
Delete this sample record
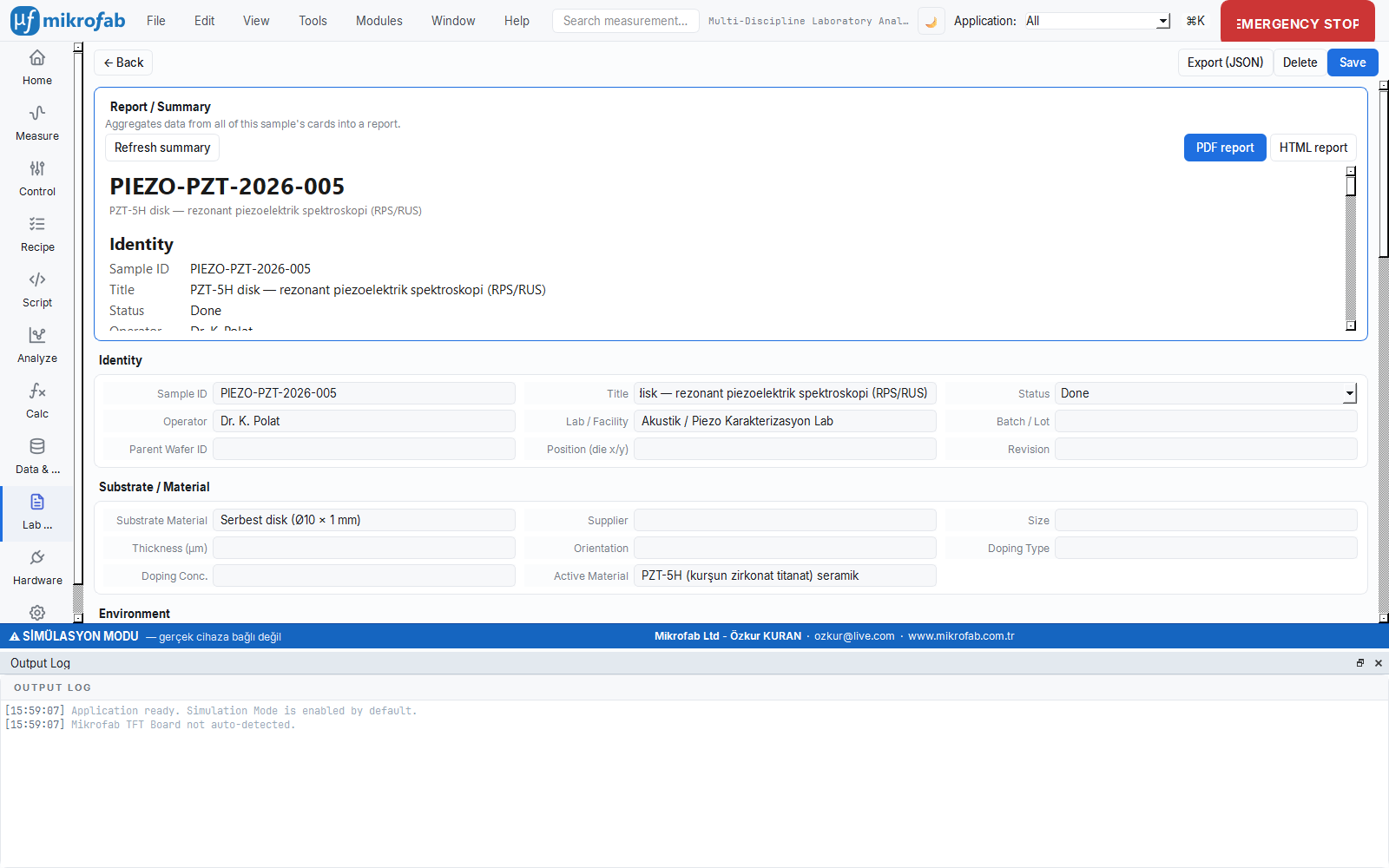point(1300,62)
